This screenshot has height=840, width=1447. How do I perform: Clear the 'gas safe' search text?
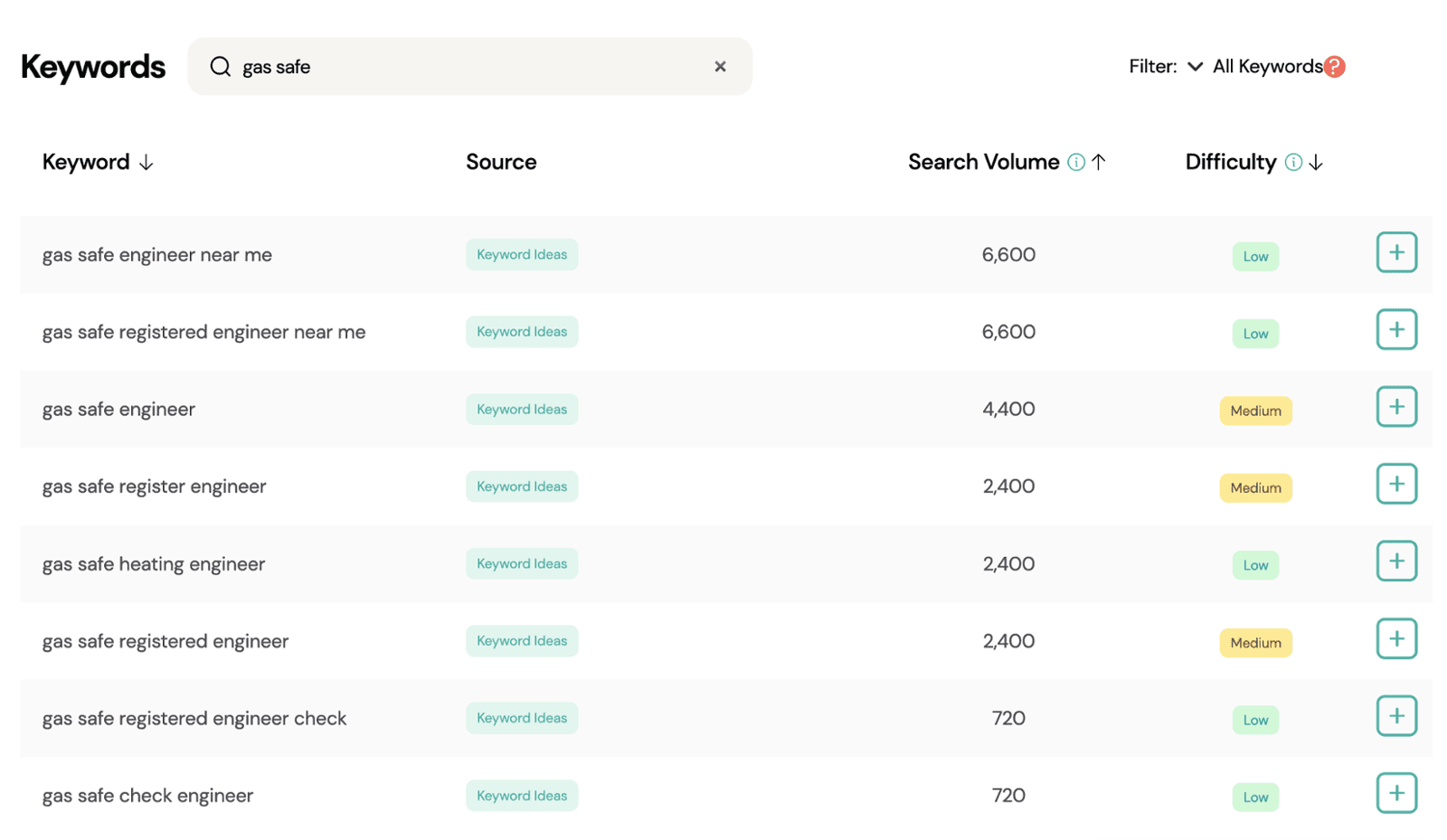720,66
